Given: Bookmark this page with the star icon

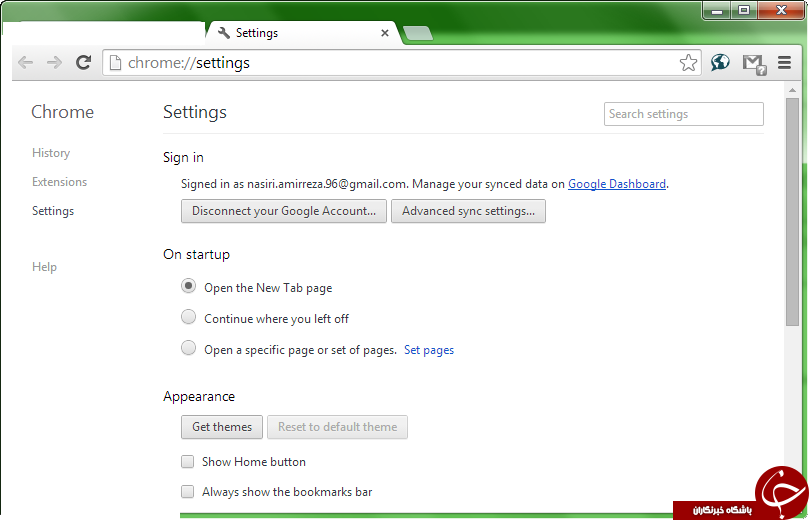Looking at the screenshot, I should 688,63.
